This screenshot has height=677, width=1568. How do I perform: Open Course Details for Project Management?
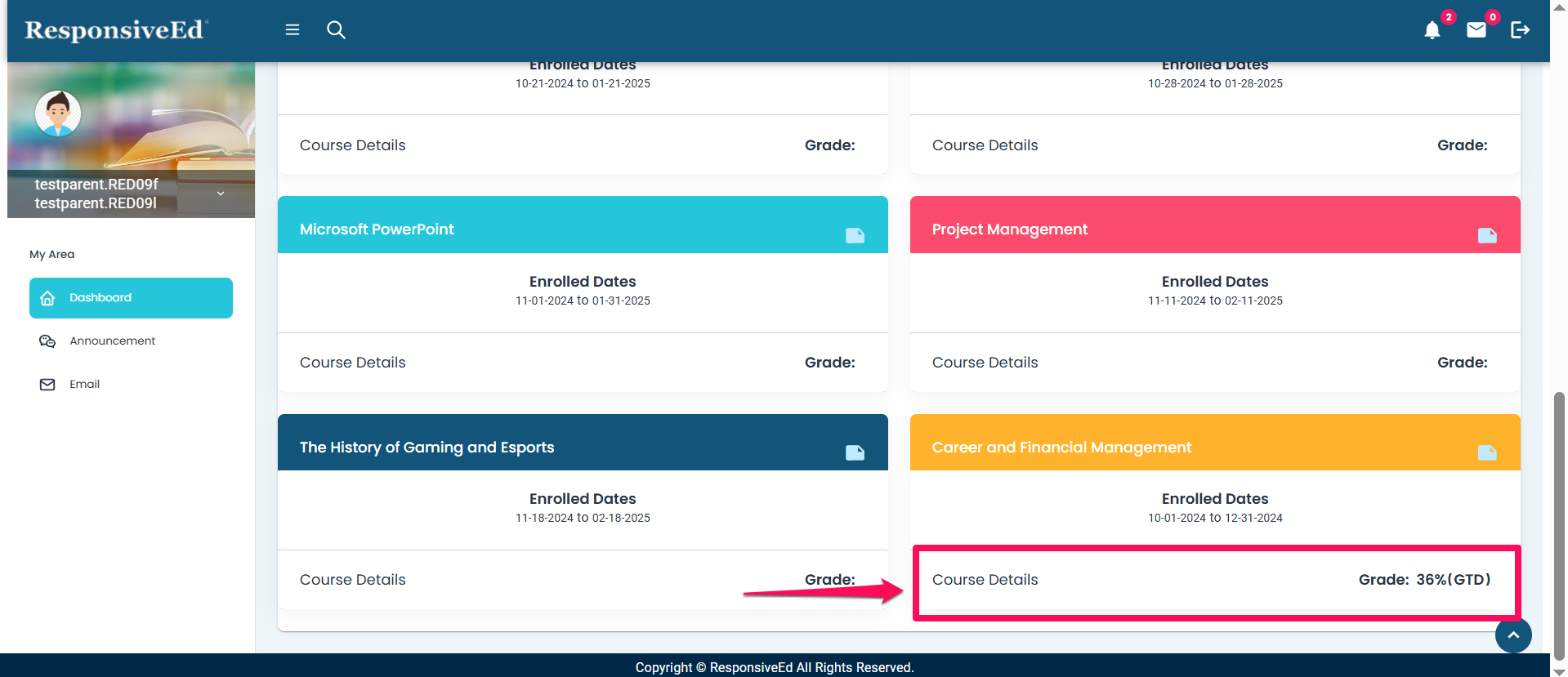click(x=985, y=363)
